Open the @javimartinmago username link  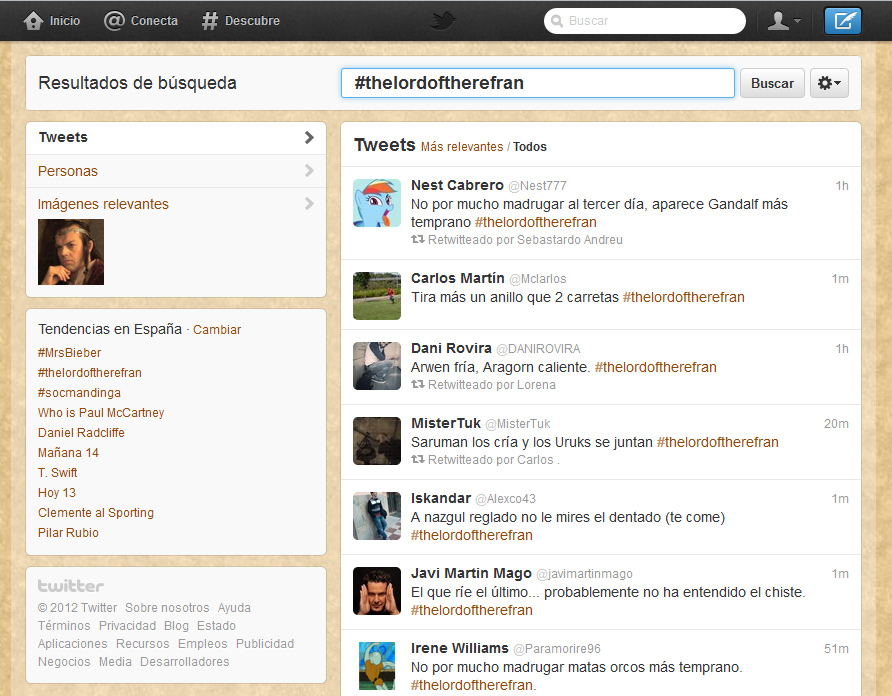[x=584, y=574]
